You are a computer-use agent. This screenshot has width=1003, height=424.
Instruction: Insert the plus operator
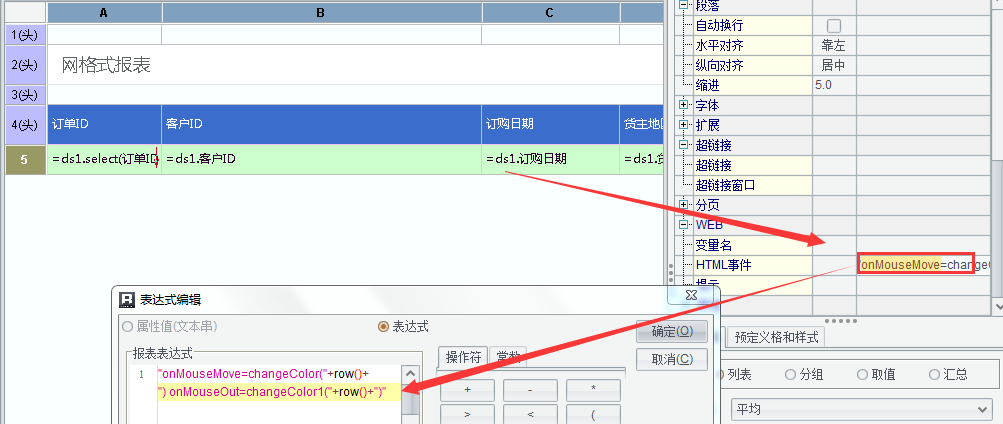(467, 389)
